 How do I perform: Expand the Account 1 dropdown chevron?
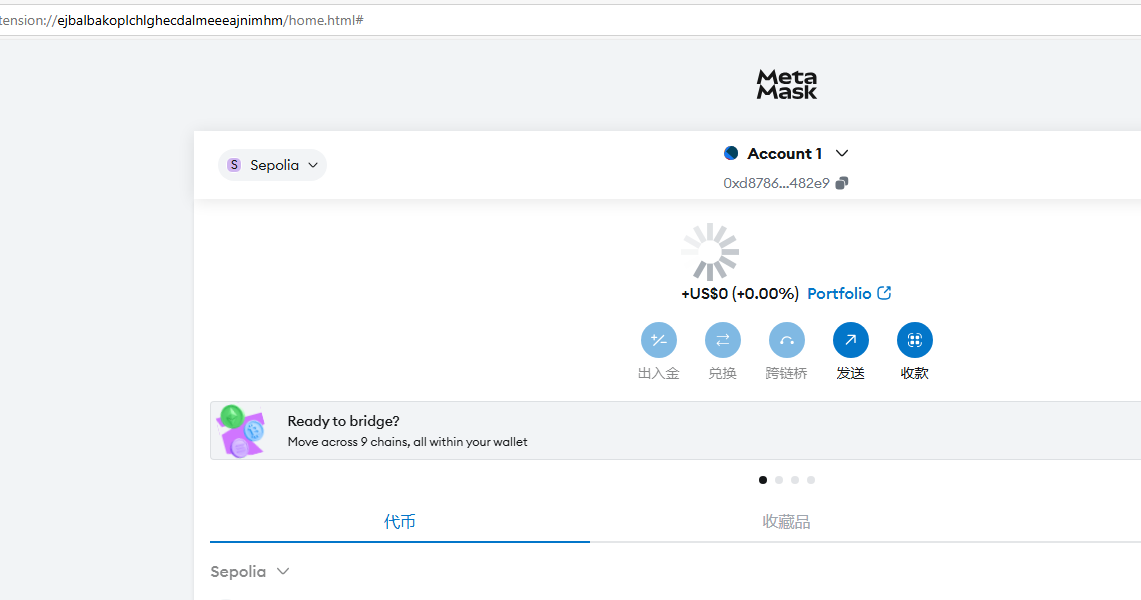(842, 153)
